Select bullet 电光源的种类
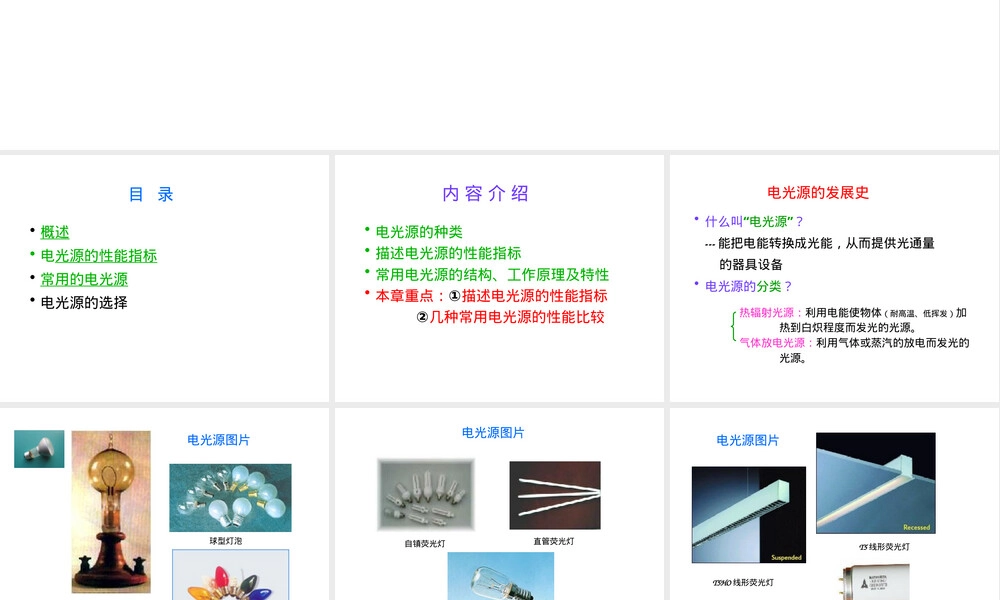The width and height of the screenshot is (1000, 600). point(419,232)
